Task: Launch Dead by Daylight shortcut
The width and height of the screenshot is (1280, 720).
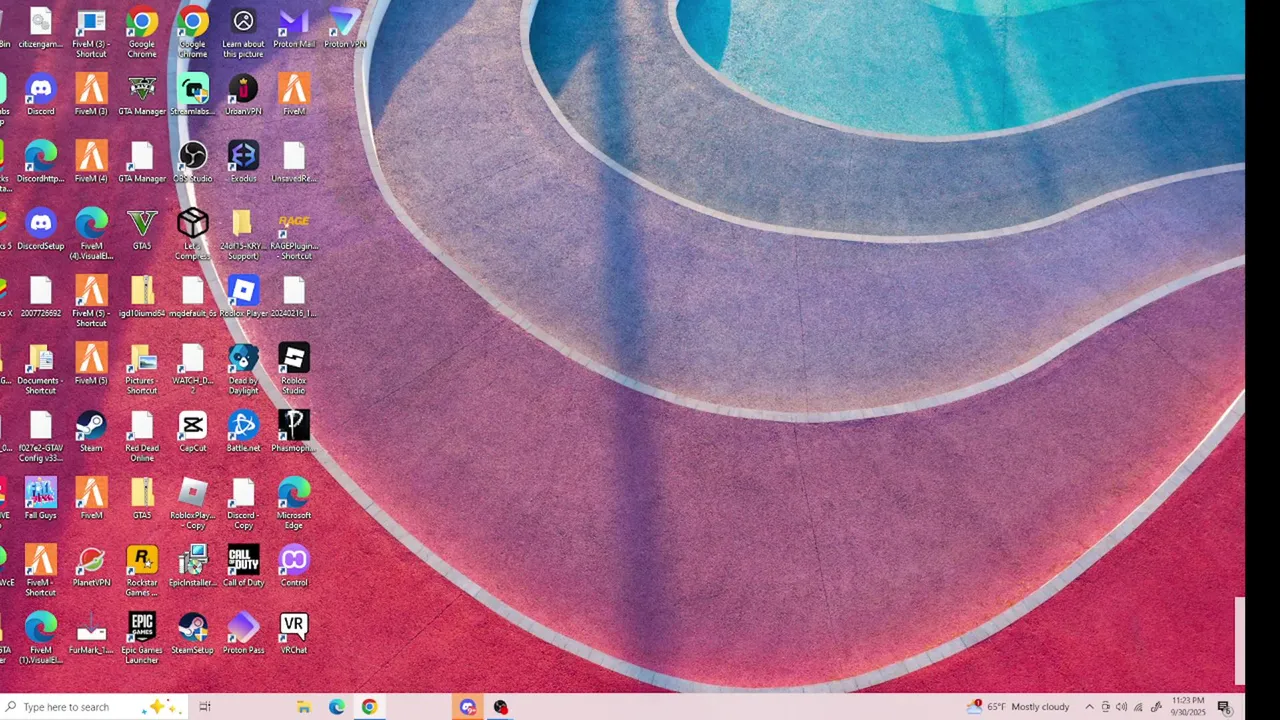Action: coord(243,369)
